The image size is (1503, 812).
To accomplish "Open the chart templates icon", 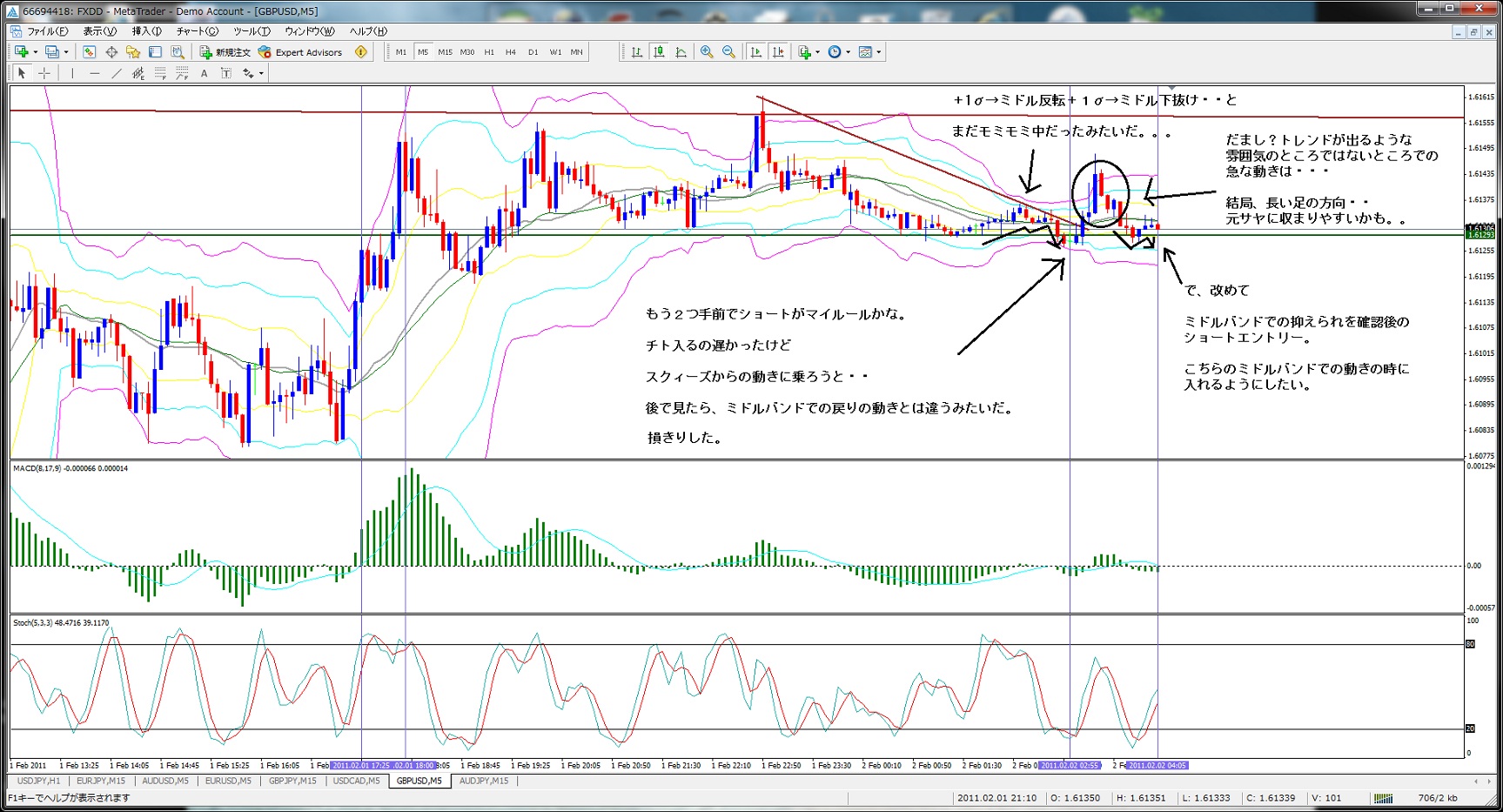I will [x=865, y=52].
